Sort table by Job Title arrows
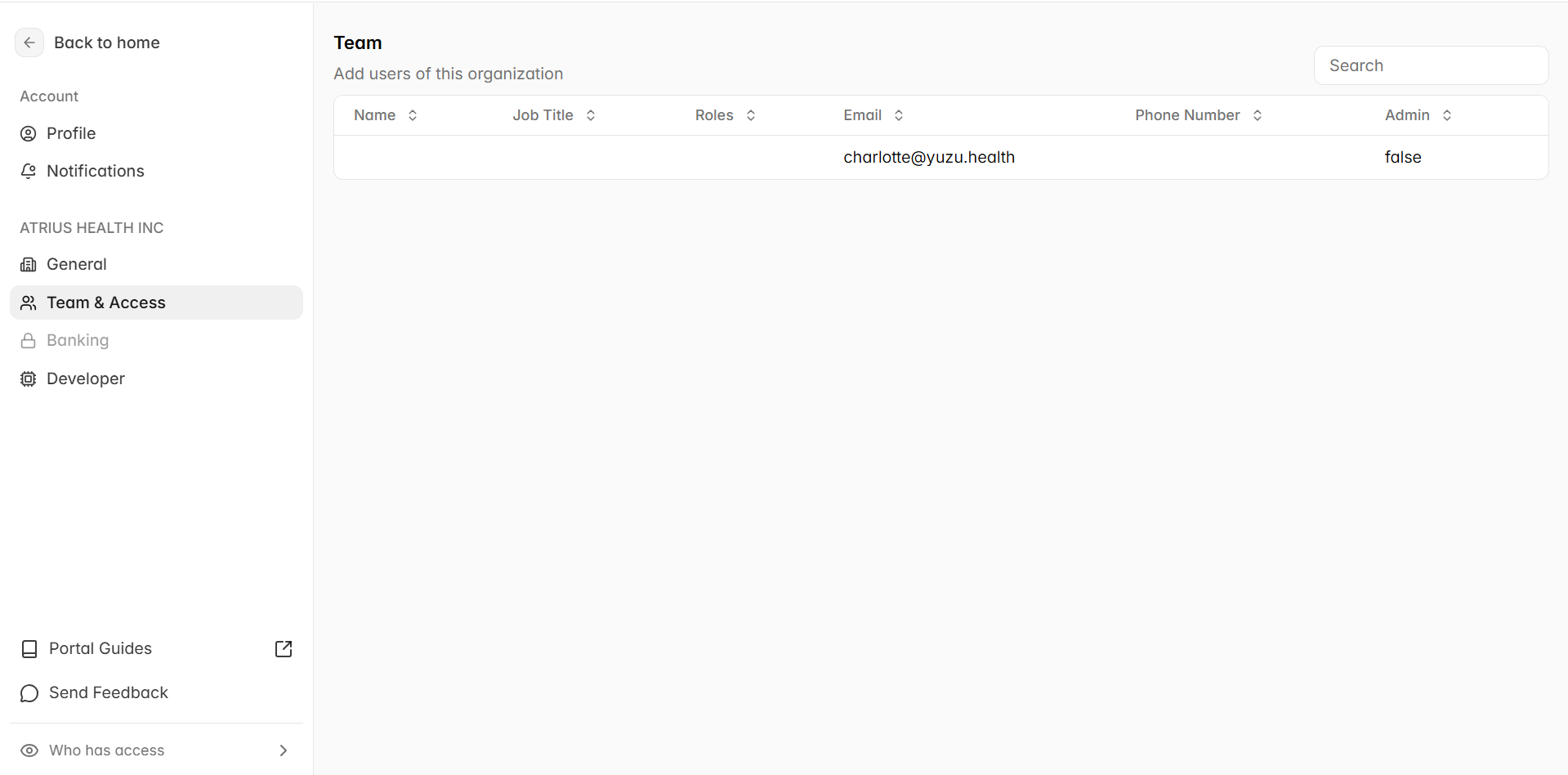 click(x=591, y=115)
